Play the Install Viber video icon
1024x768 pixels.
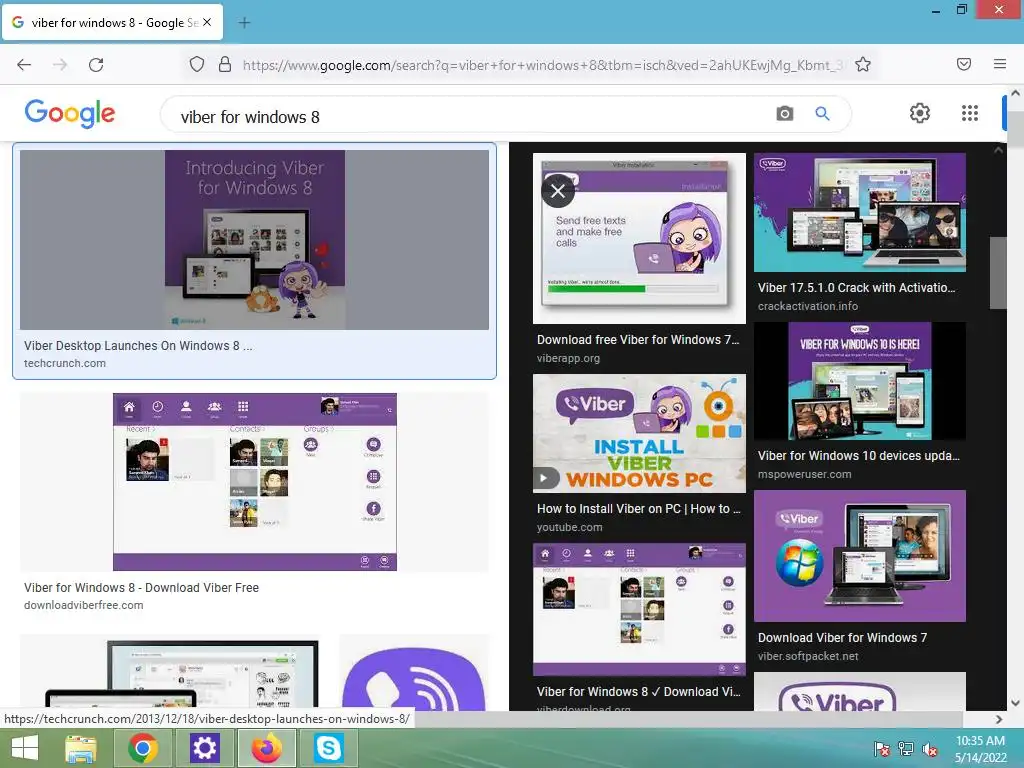click(545, 478)
